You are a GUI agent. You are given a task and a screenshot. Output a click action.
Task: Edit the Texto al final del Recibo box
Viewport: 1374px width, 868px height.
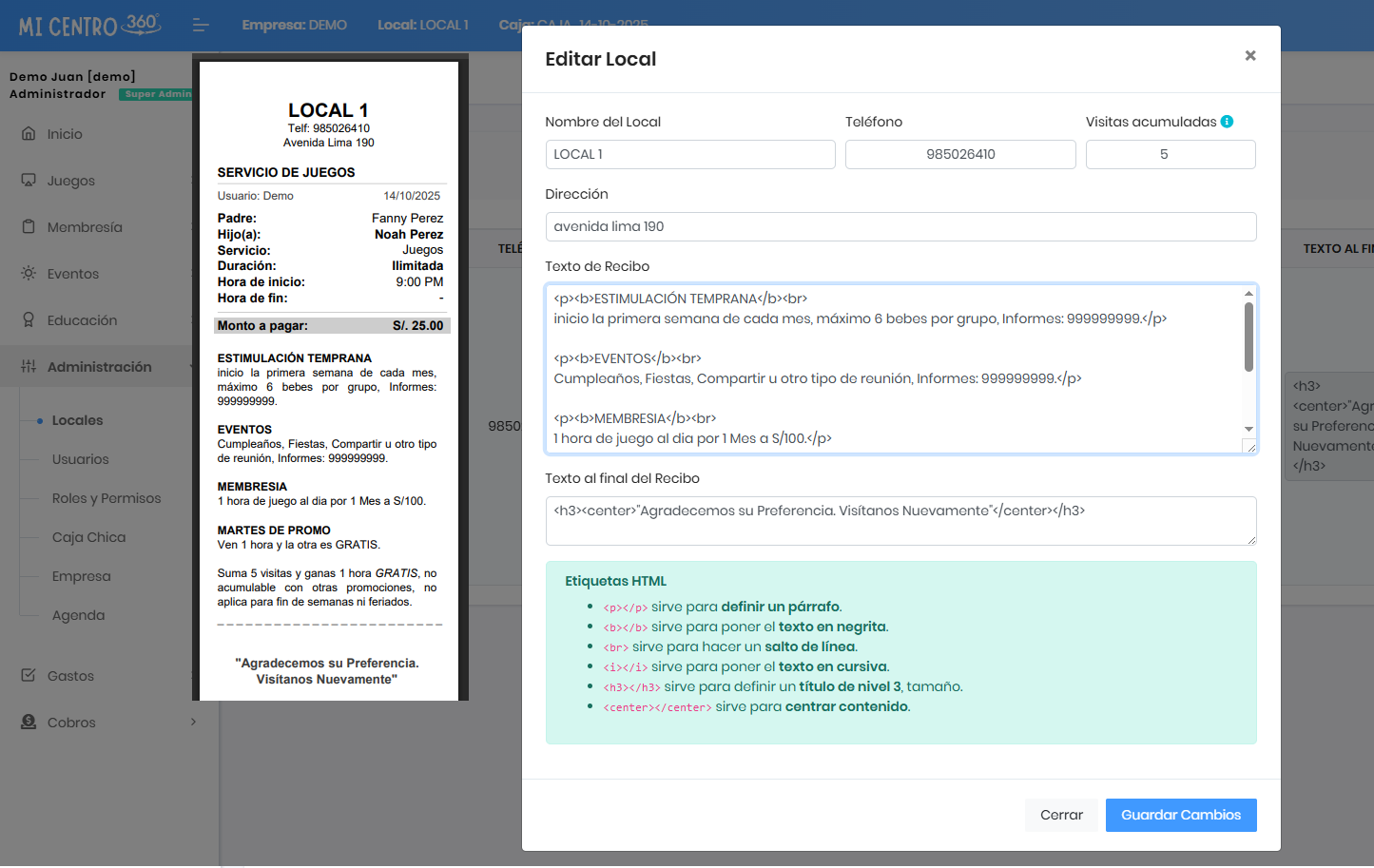(x=900, y=521)
